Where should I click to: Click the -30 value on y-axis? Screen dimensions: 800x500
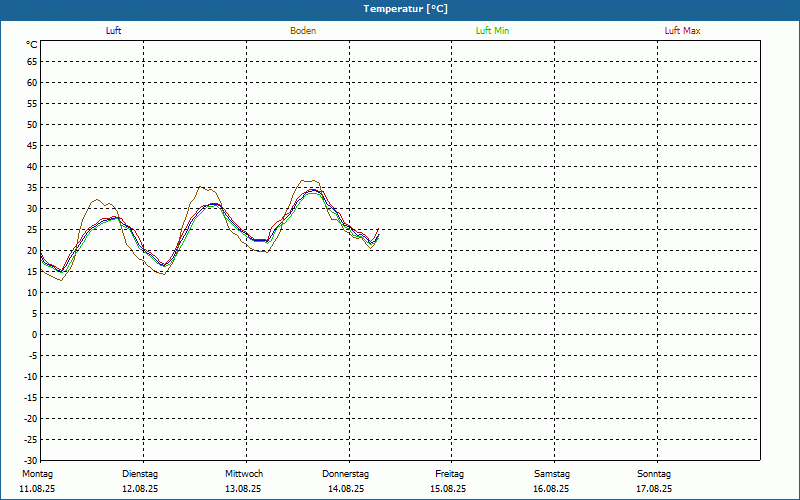[x=30, y=461]
